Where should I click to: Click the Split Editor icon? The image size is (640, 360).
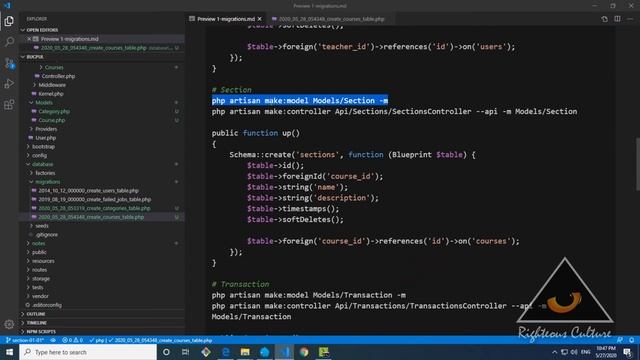click(617, 19)
